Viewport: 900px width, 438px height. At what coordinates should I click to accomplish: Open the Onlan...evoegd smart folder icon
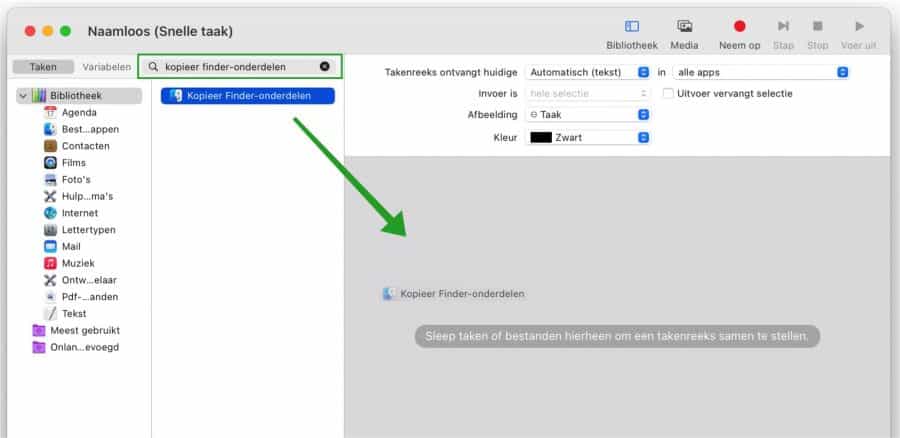tap(38, 347)
